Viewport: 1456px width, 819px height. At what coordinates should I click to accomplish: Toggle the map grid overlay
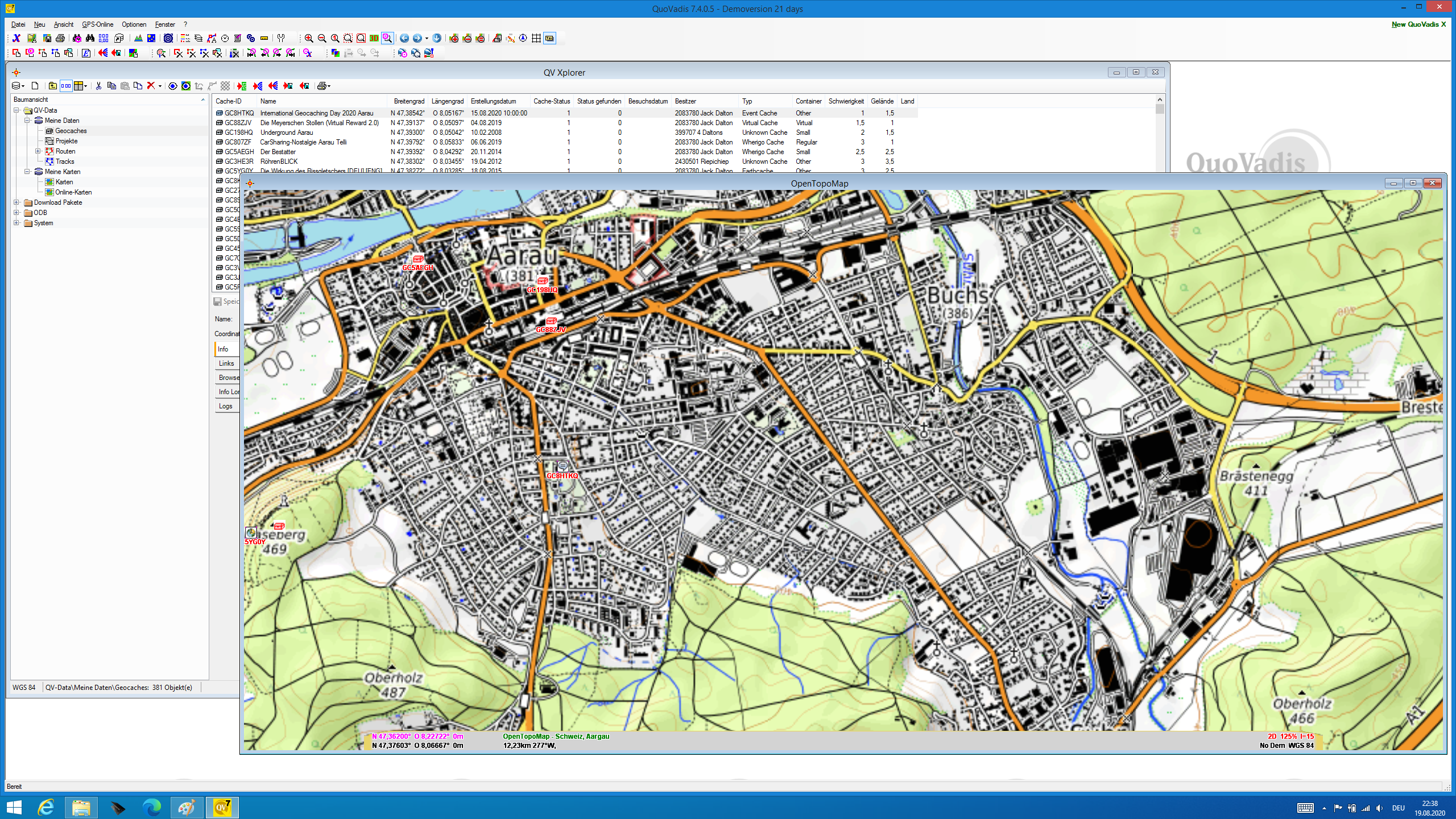coord(536,38)
